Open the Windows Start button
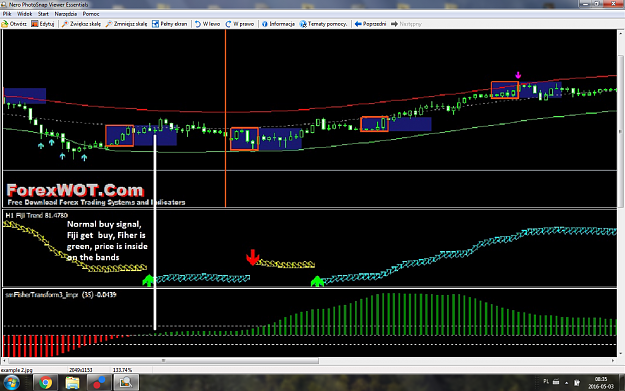The width and height of the screenshot is (625, 391). (11, 383)
